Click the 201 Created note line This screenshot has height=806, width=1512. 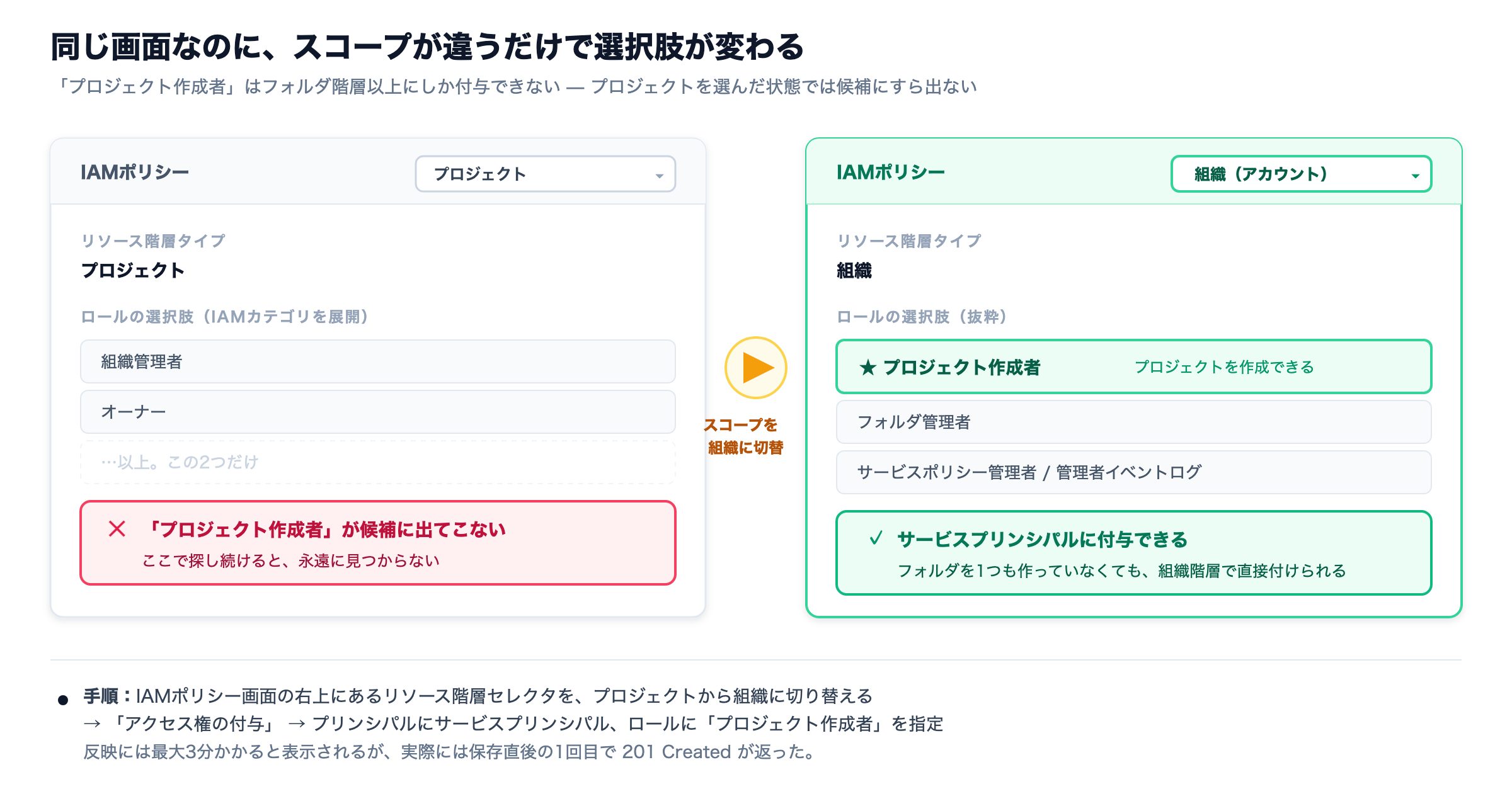tap(450, 752)
